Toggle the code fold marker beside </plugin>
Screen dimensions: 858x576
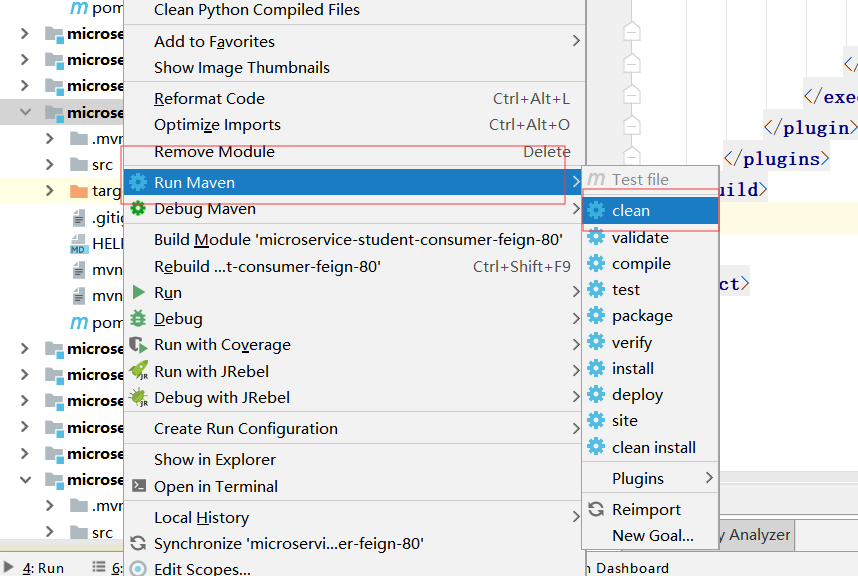[x=631, y=126]
